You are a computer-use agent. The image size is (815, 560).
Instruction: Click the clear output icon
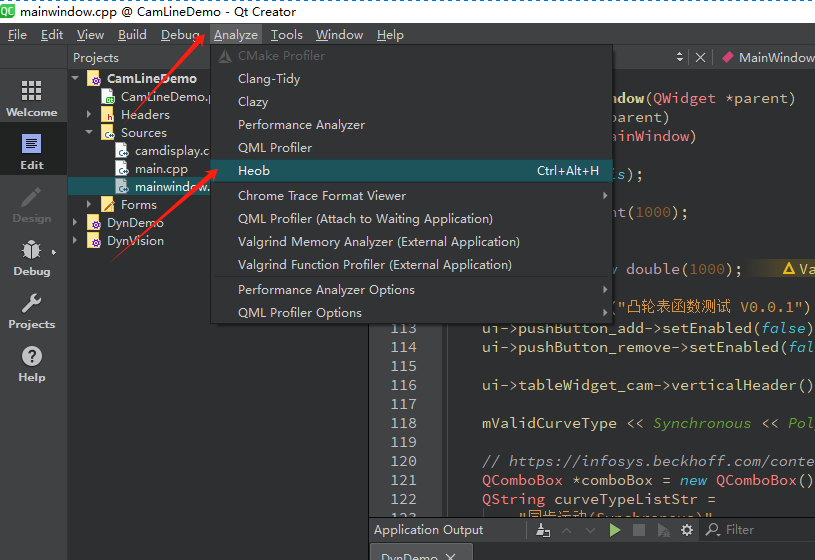click(543, 530)
